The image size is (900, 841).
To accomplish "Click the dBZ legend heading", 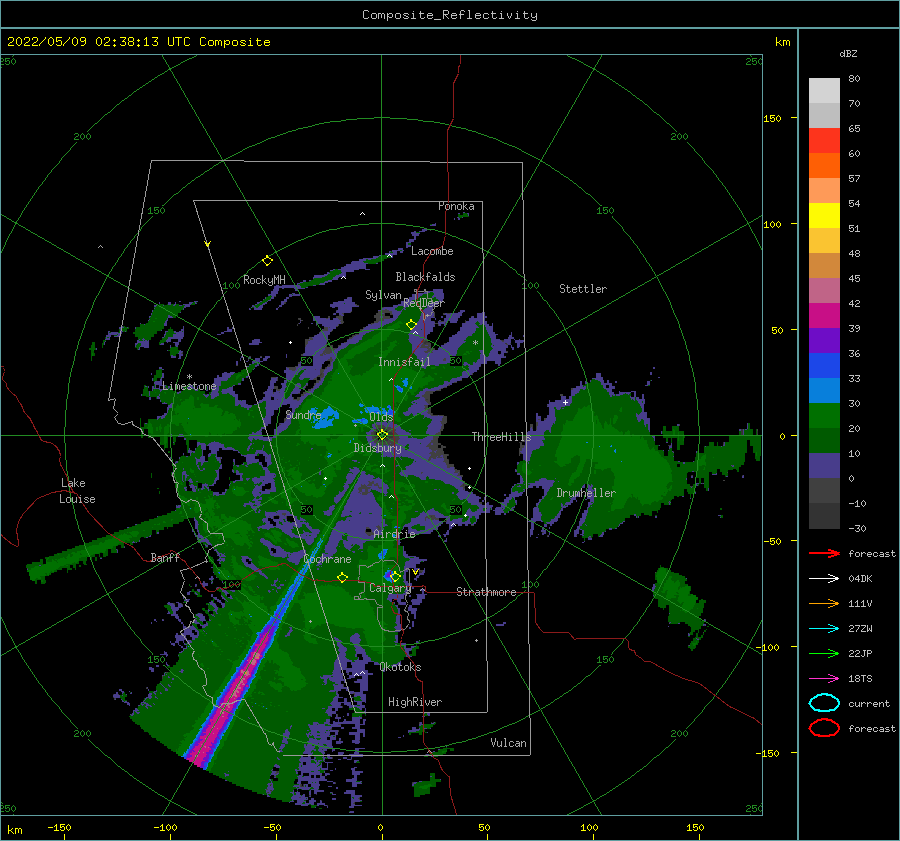I will (x=848, y=53).
